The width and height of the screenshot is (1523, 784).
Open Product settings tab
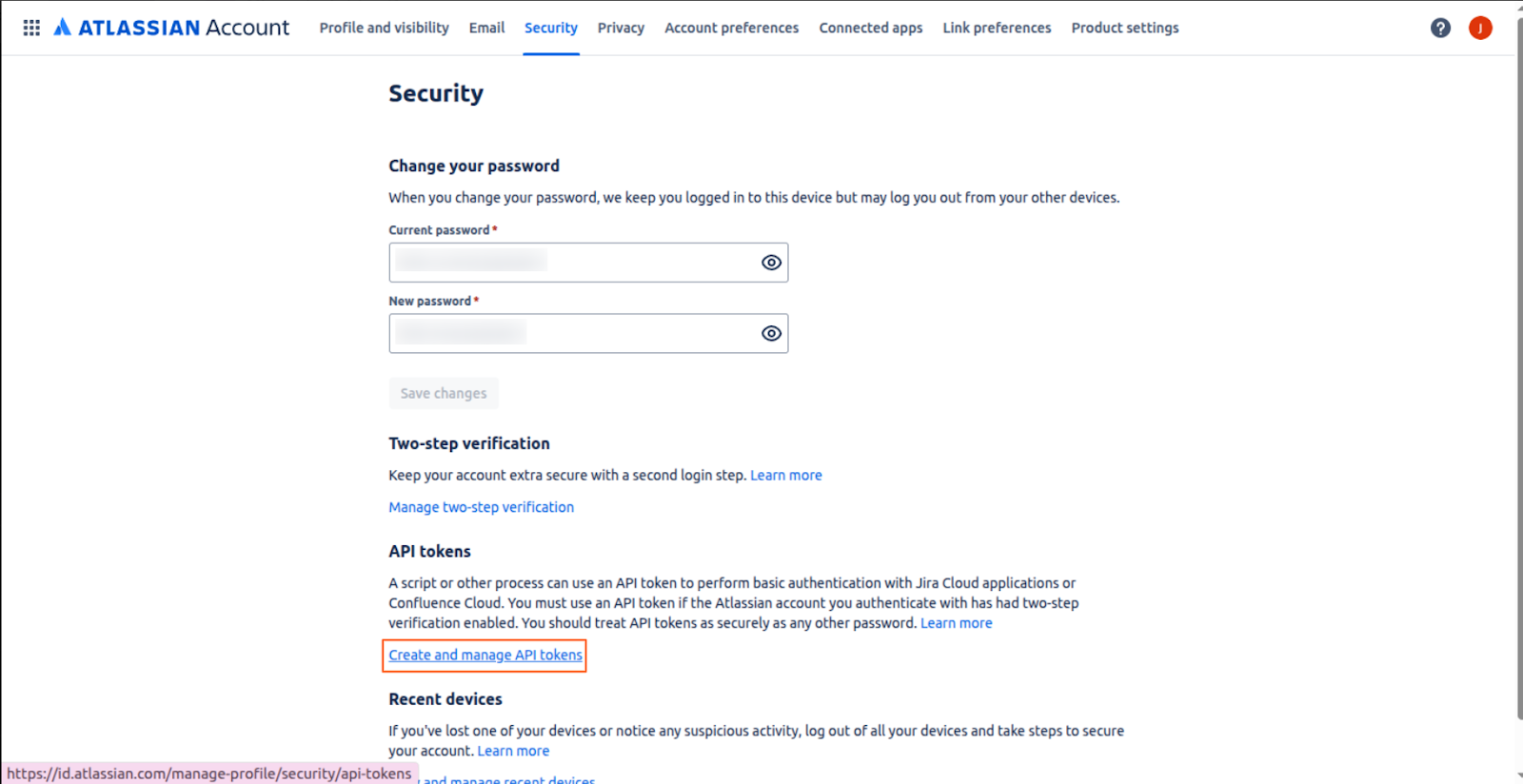point(1124,28)
